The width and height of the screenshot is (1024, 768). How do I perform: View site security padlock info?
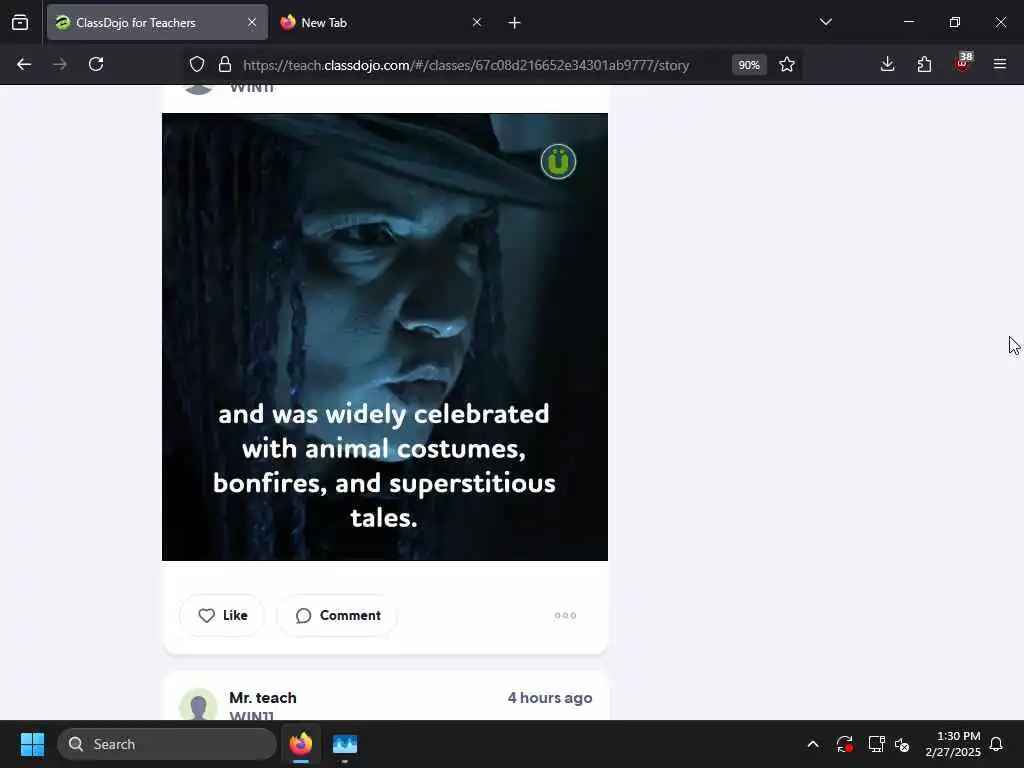coord(225,65)
